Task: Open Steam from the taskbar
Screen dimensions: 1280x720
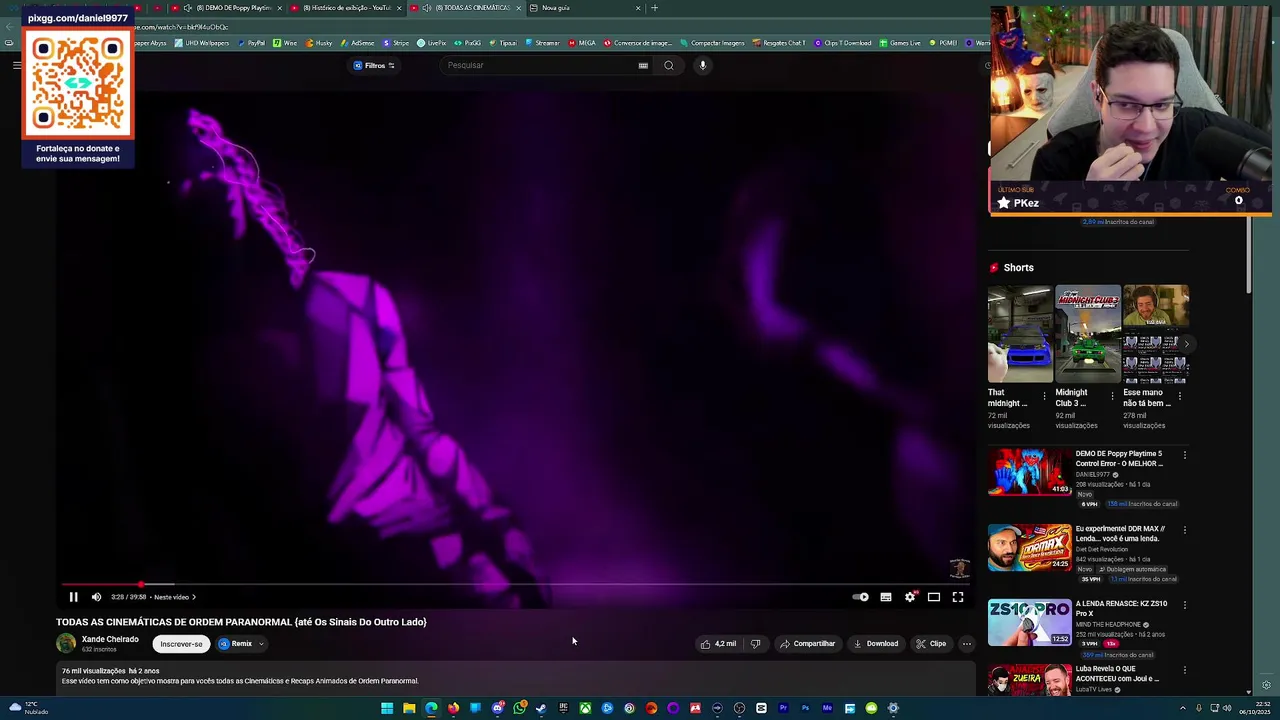Action: [541, 708]
